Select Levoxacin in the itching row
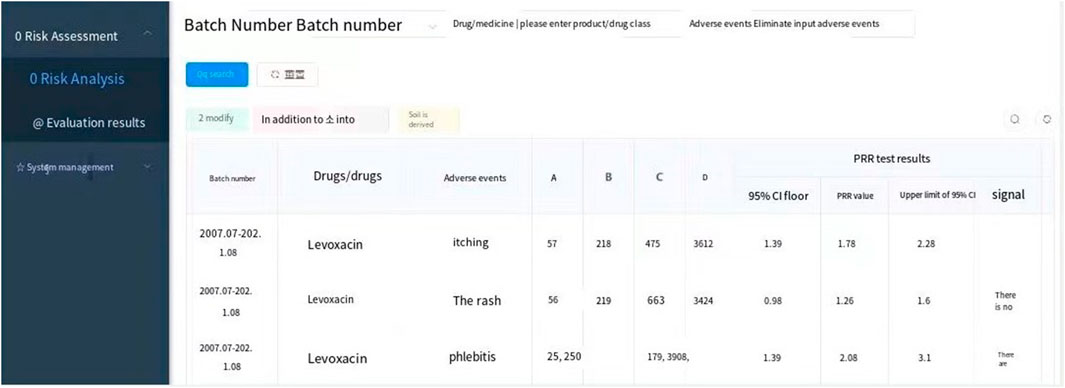The height and width of the screenshot is (388, 1065). click(336, 245)
